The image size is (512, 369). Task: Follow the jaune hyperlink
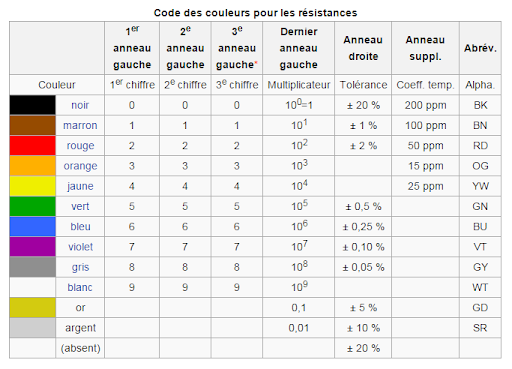click(x=80, y=186)
